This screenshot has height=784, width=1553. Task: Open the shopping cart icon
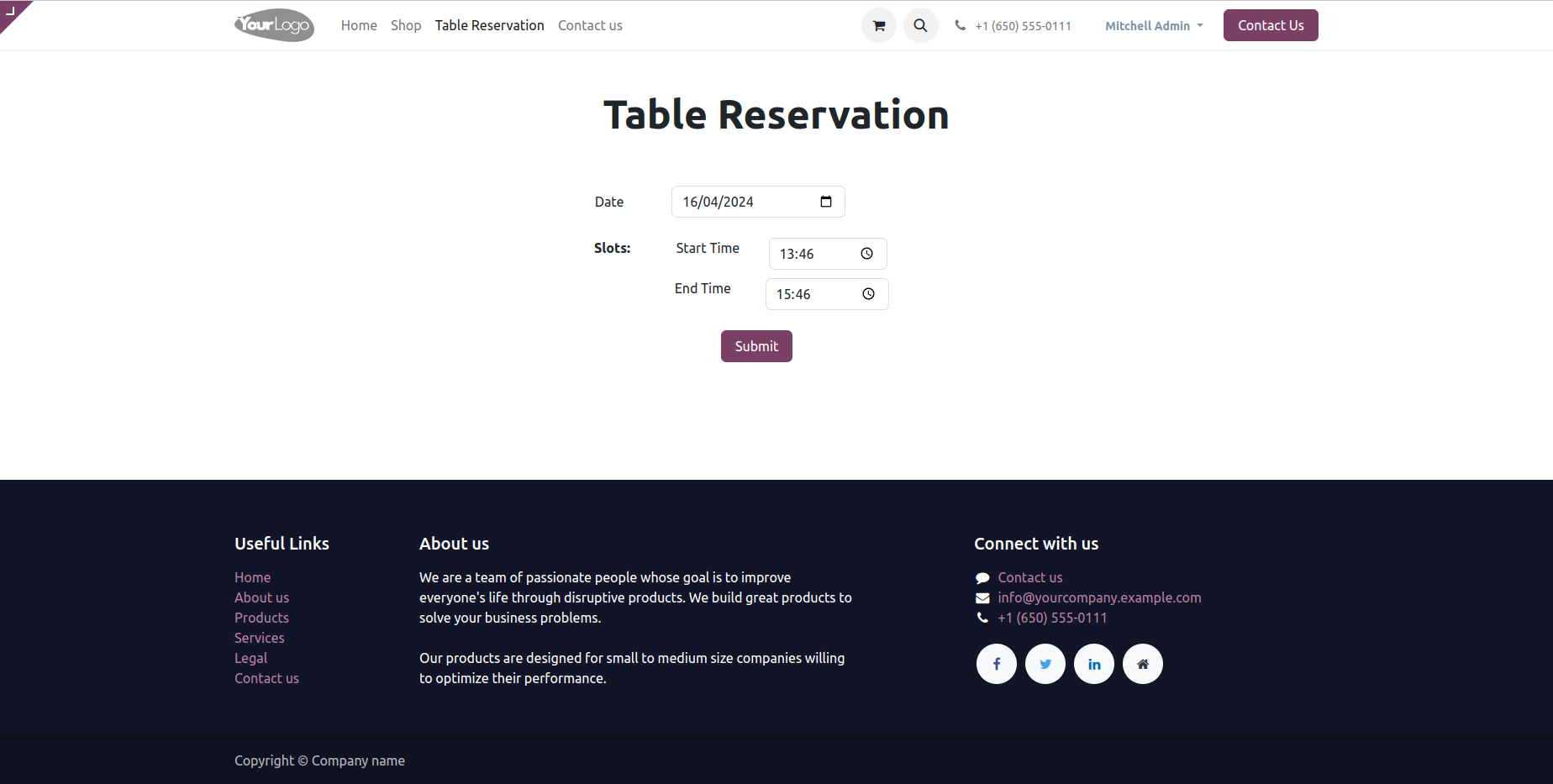[x=879, y=25]
